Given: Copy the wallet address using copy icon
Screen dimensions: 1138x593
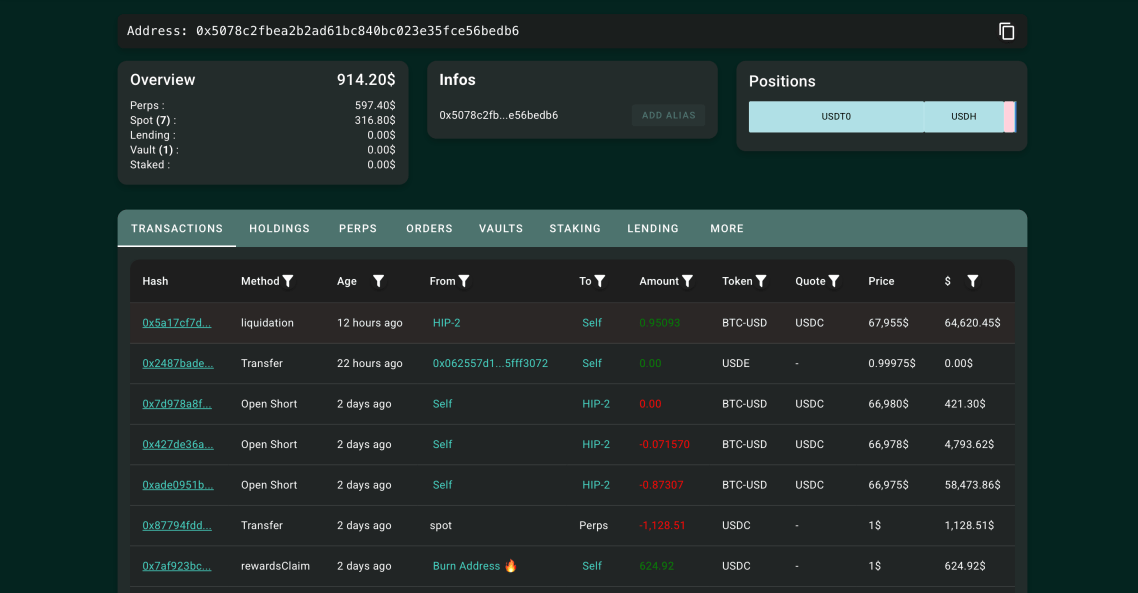Looking at the screenshot, I should click(x=1006, y=31).
